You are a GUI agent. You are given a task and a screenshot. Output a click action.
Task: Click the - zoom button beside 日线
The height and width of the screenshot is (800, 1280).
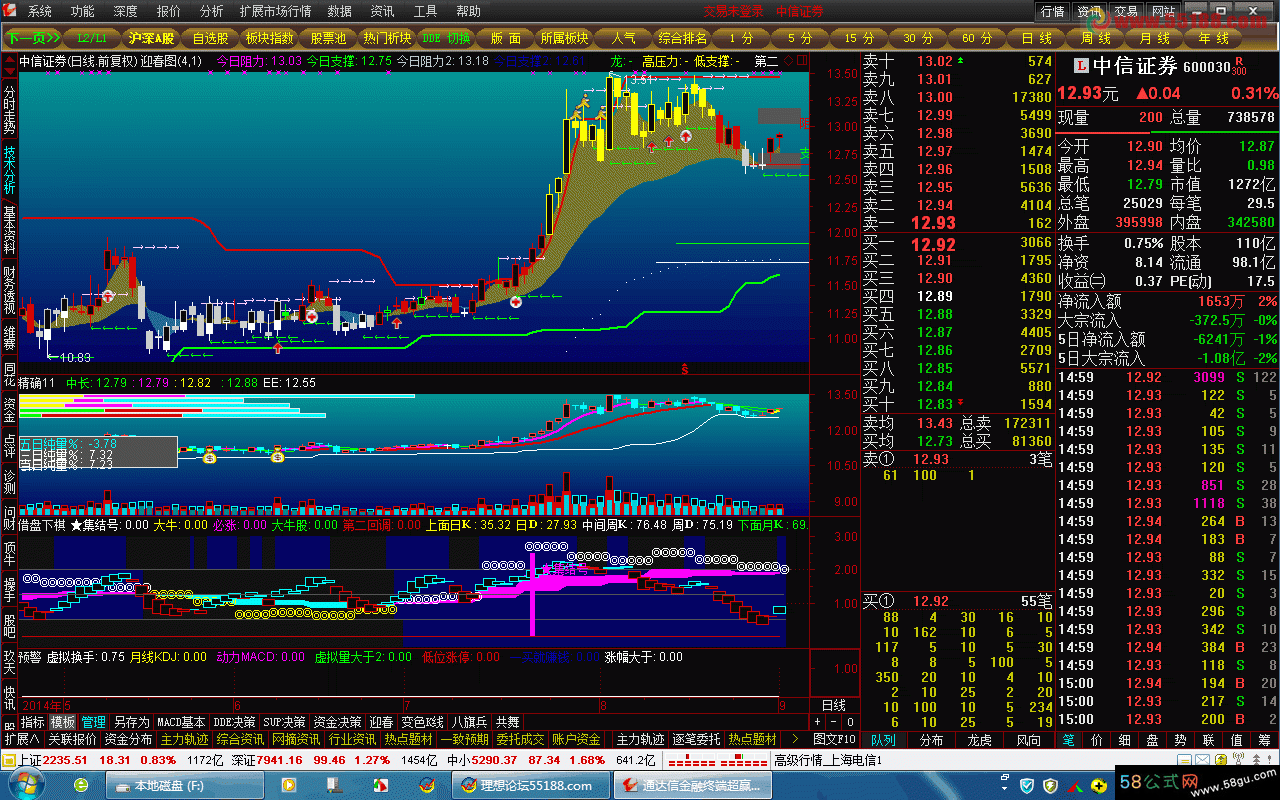tap(833, 721)
